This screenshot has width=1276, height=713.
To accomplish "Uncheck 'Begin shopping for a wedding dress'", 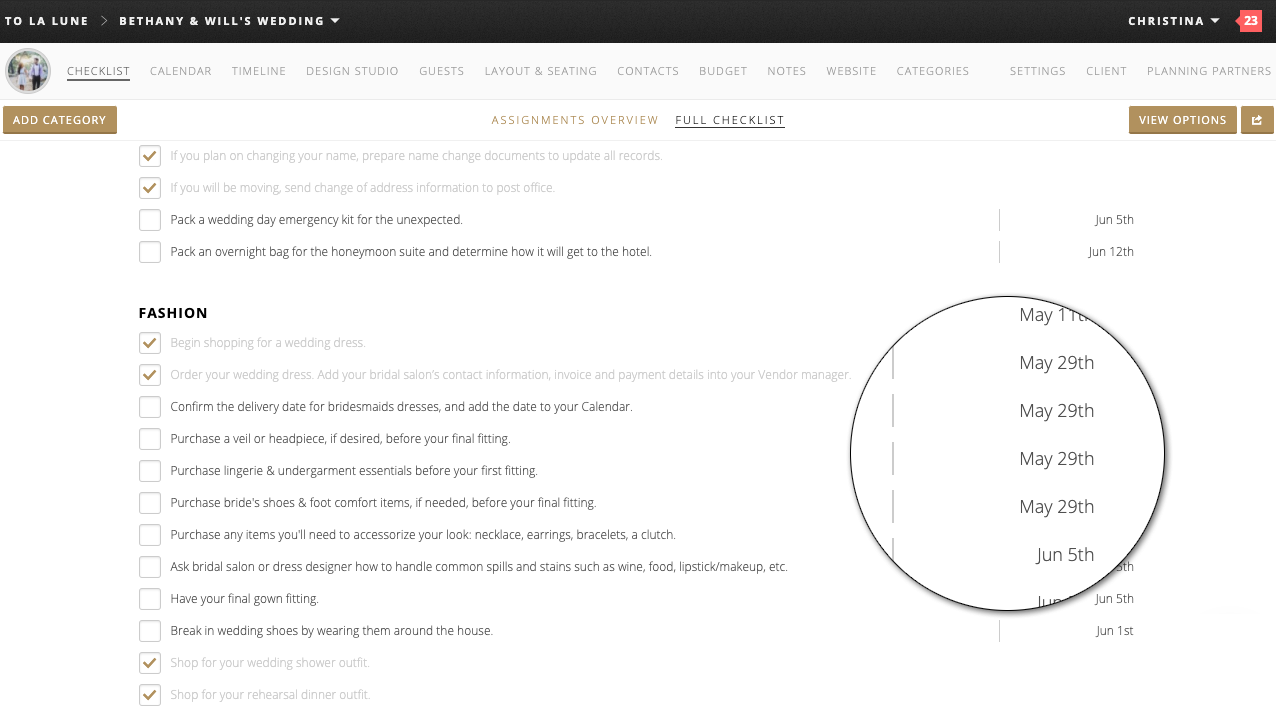I will [150, 343].
